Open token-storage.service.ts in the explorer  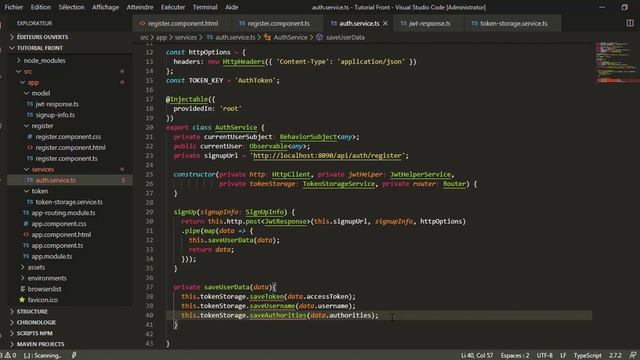[69, 202]
